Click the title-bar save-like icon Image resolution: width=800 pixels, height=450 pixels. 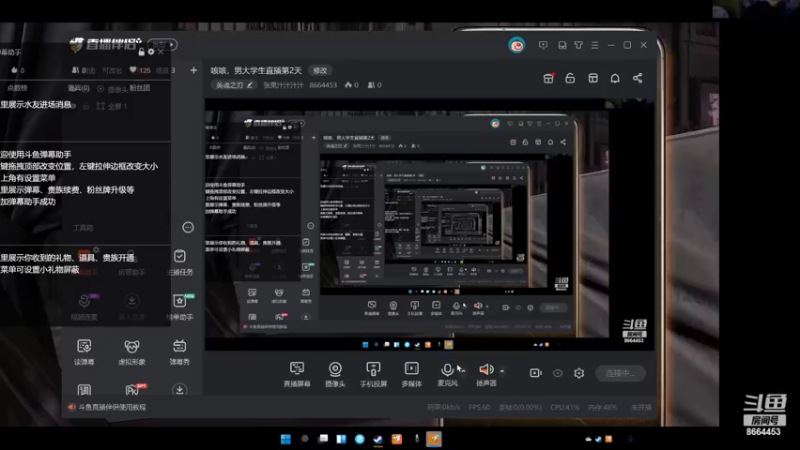pyautogui.click(x=562, y=45)
